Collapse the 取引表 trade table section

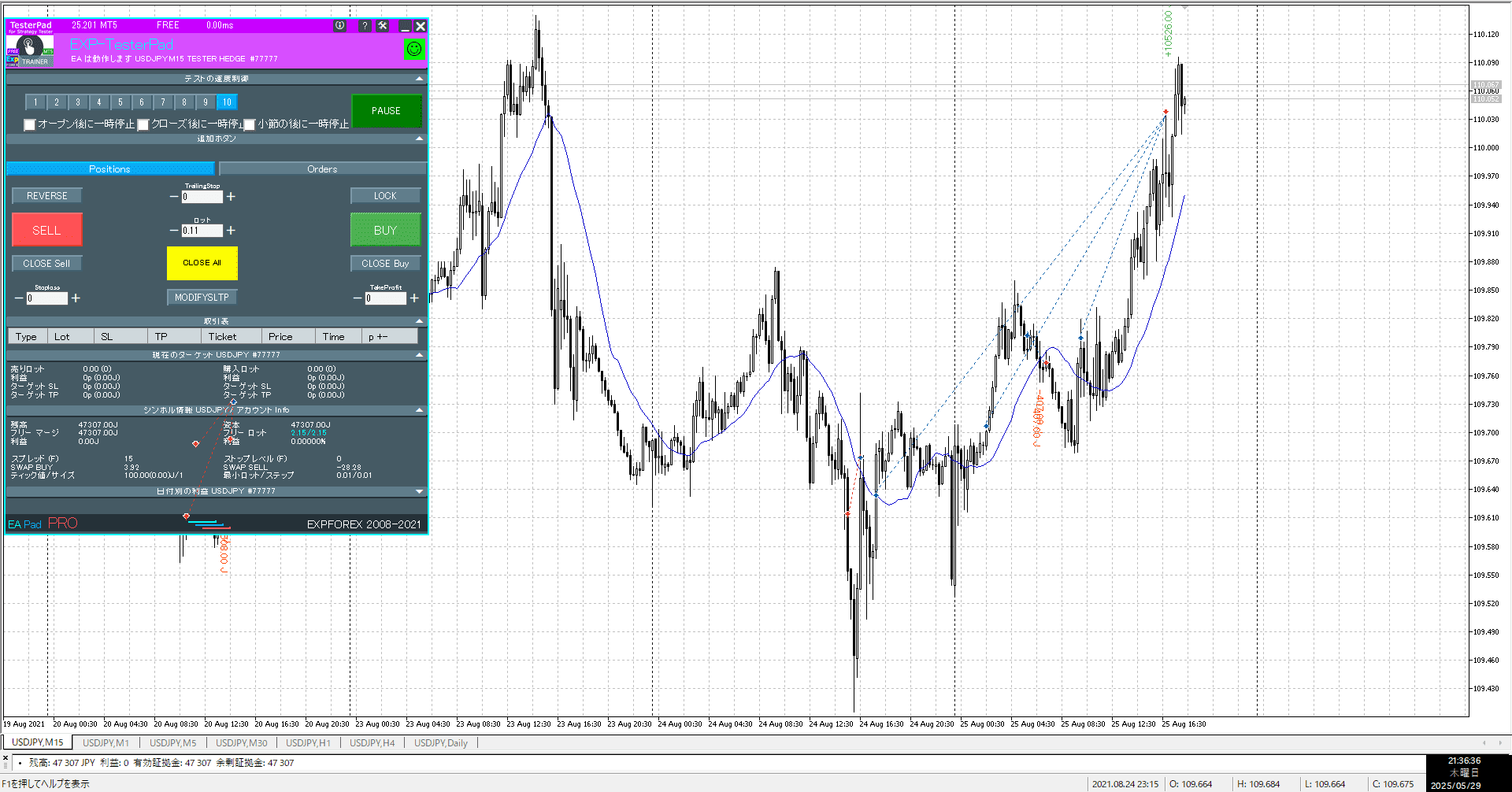click(x=419, y=321)
